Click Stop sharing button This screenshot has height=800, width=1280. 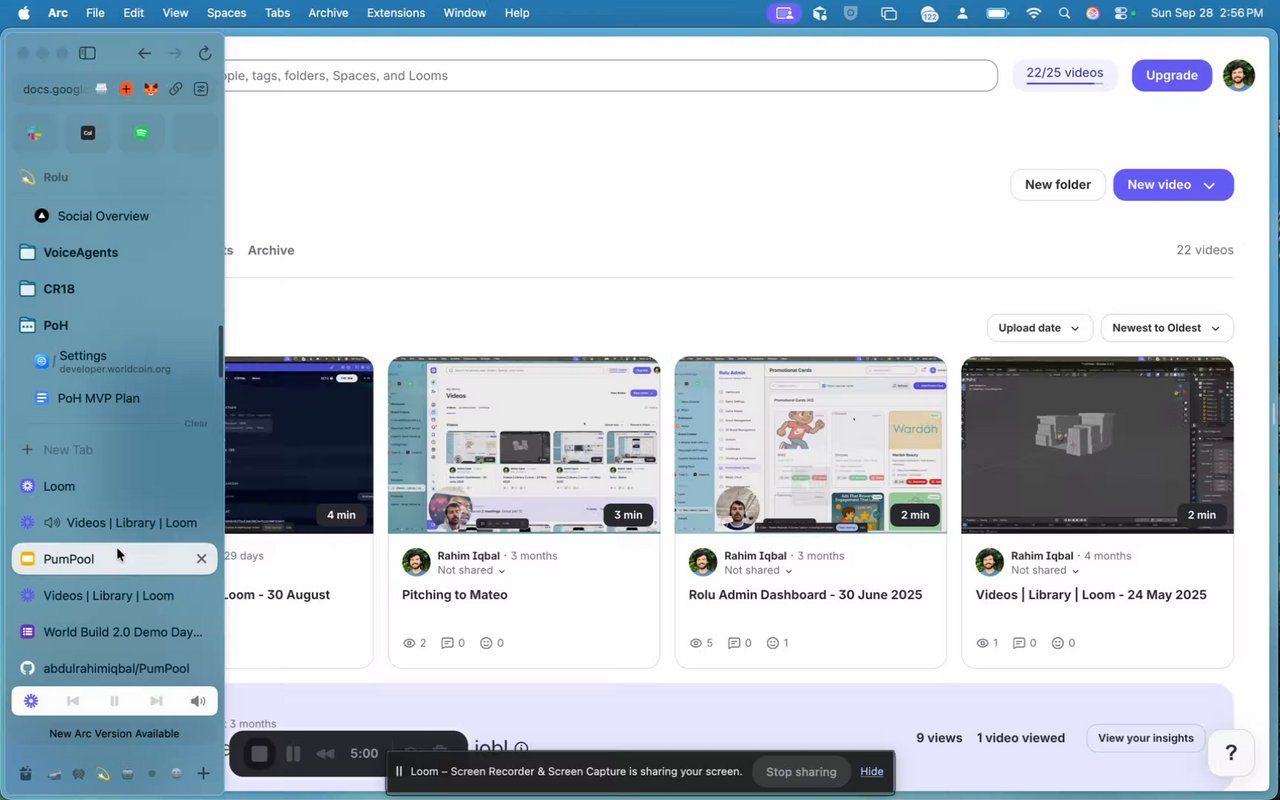(801, 772)
